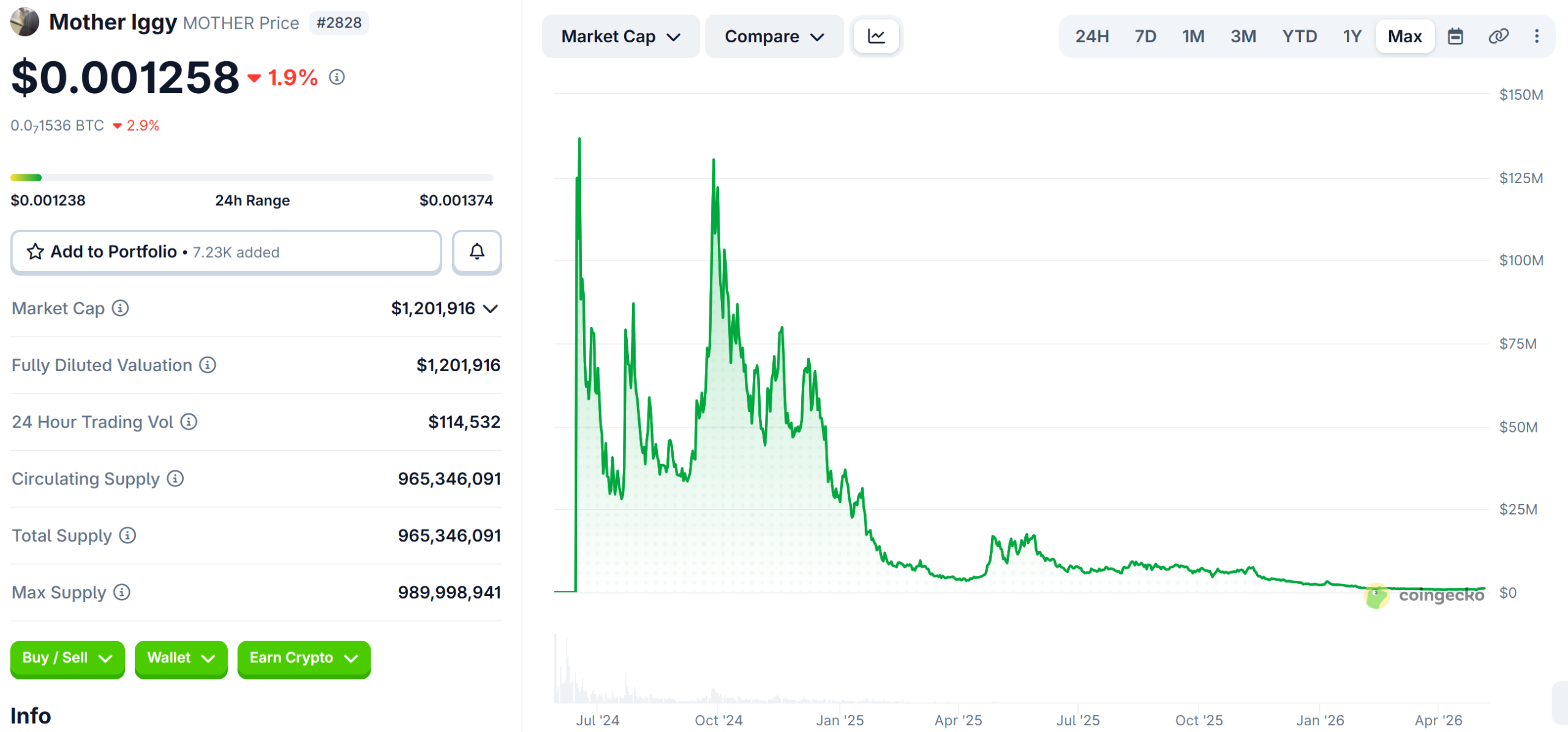Click the 0.0₇1536 BTC price text
The height and width of the screenshot is (732, 1568).
[x=57, y=126]
